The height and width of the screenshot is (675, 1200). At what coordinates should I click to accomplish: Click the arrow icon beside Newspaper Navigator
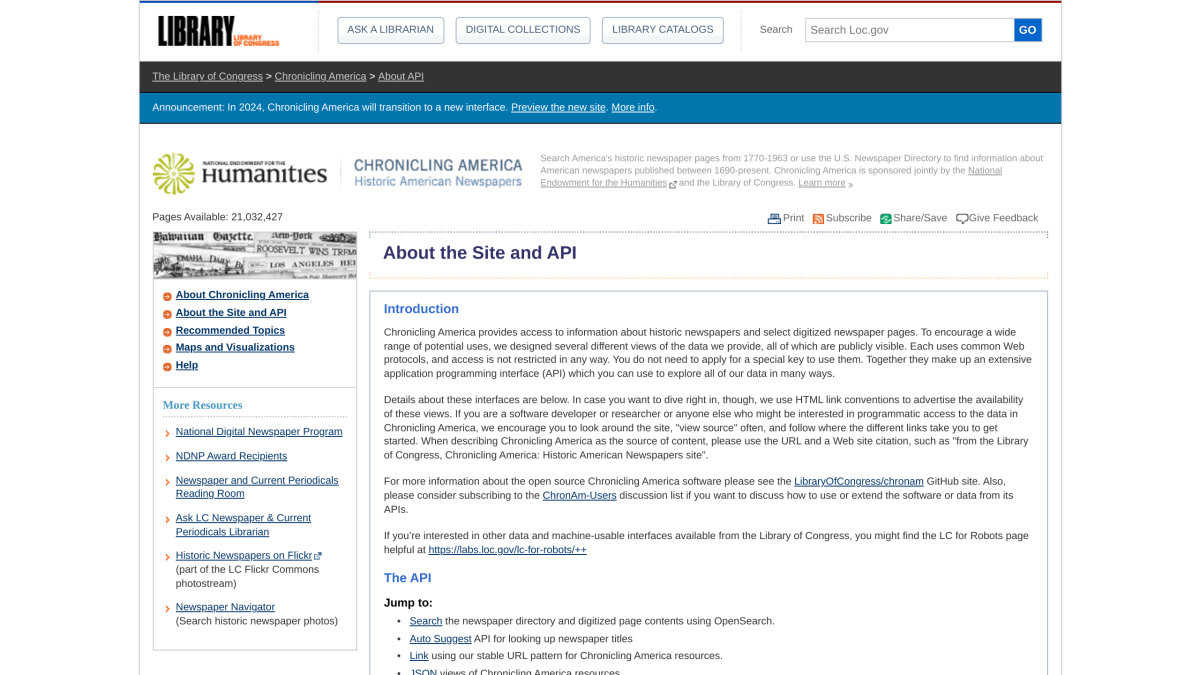167,609
